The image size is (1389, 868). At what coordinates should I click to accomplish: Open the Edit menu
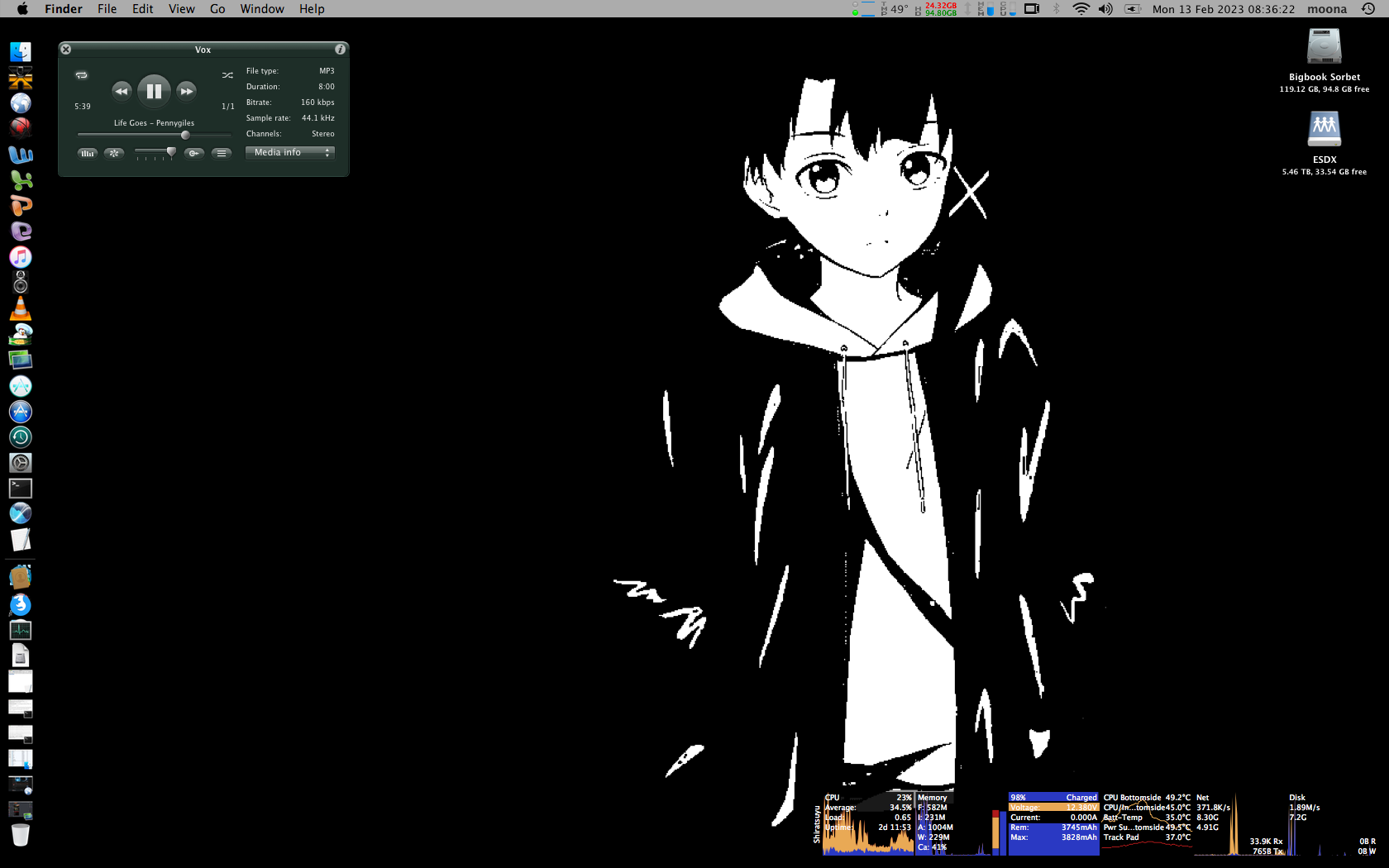142,9
